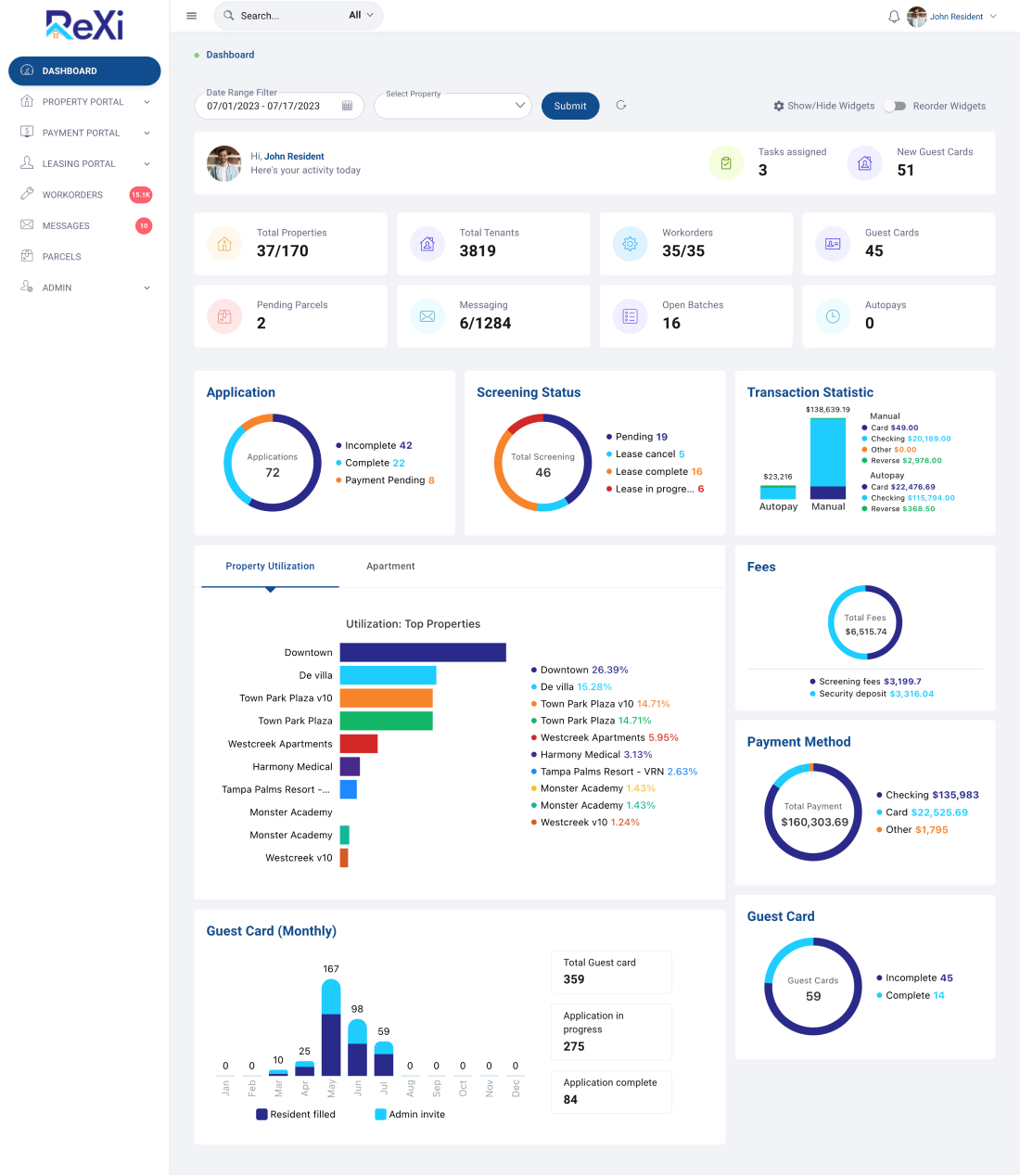The height and width of the screenshot is (1176, 1020).
Task: Switch to the Apartment tab
Action: (390, 567)
